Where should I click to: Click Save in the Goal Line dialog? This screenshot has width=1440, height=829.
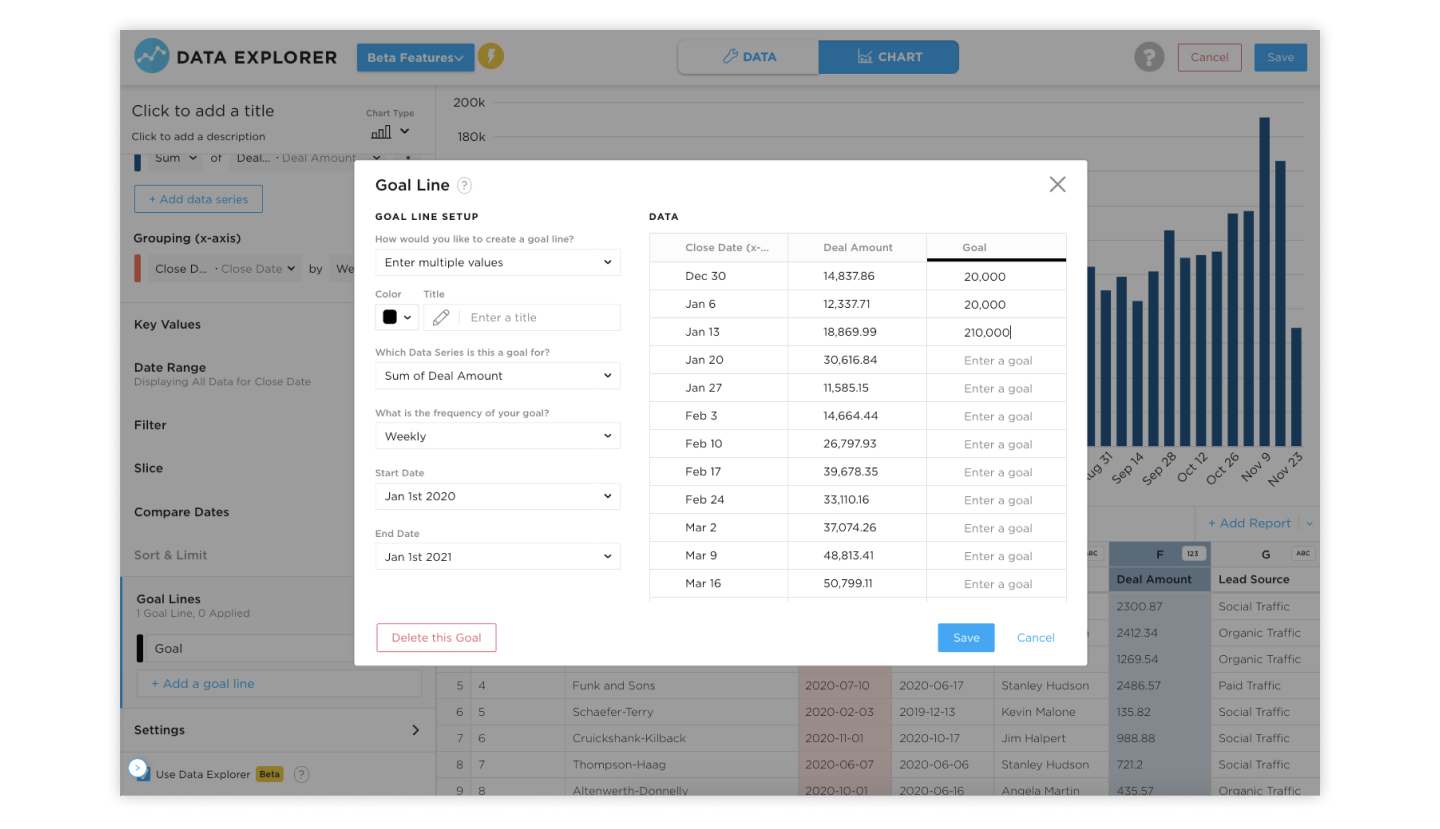(x=965, y=638)
